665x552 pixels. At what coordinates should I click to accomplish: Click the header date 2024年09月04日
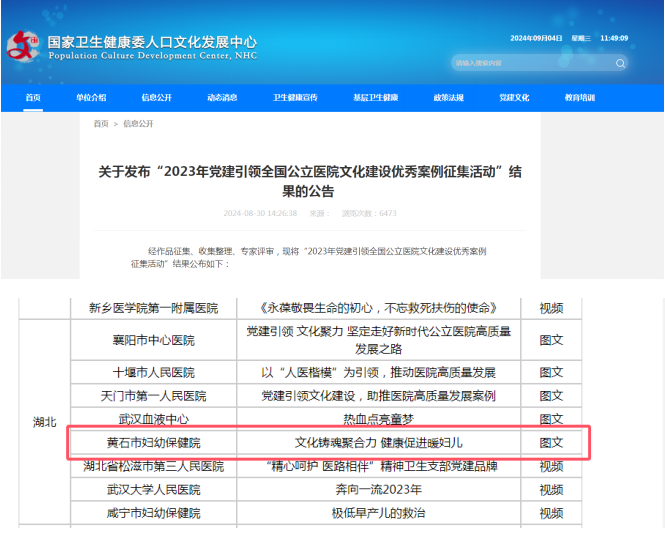pos(536,39)
